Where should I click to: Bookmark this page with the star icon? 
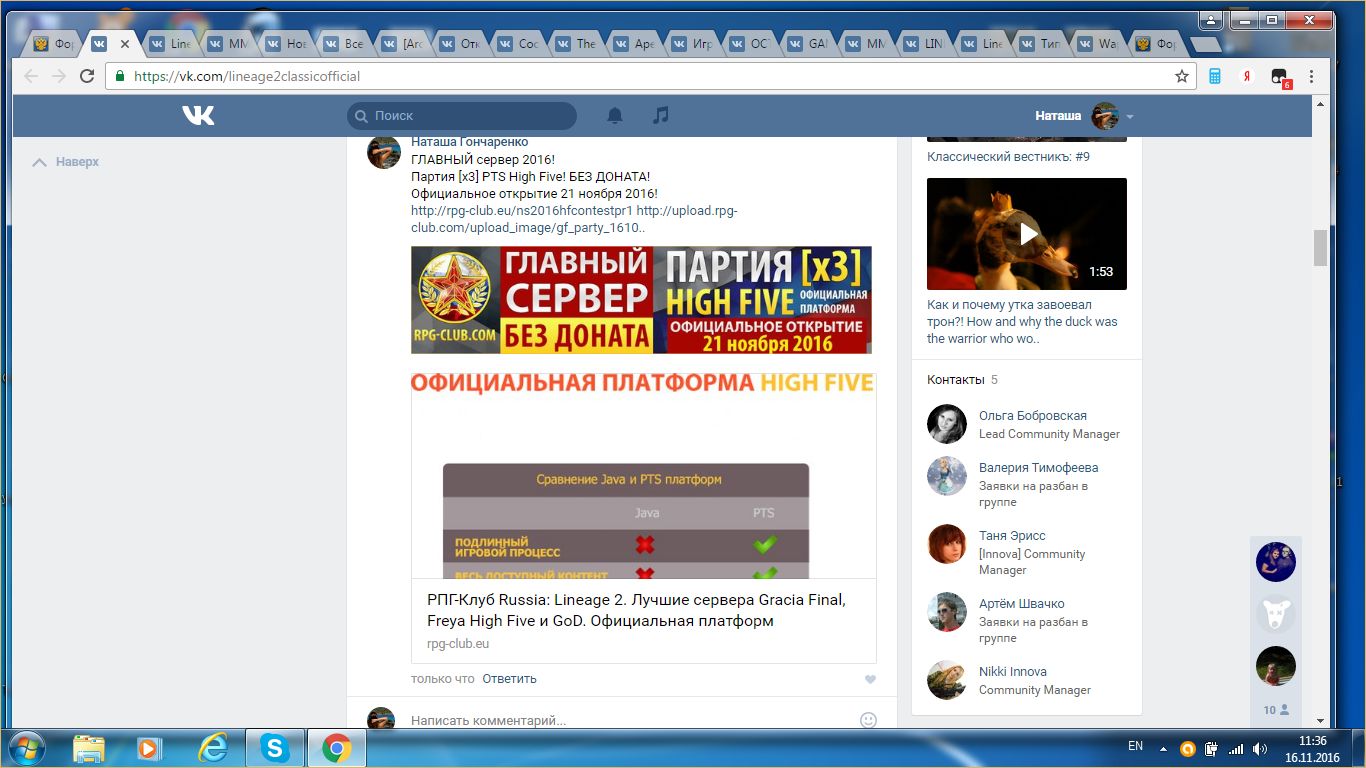(1182, 76)
